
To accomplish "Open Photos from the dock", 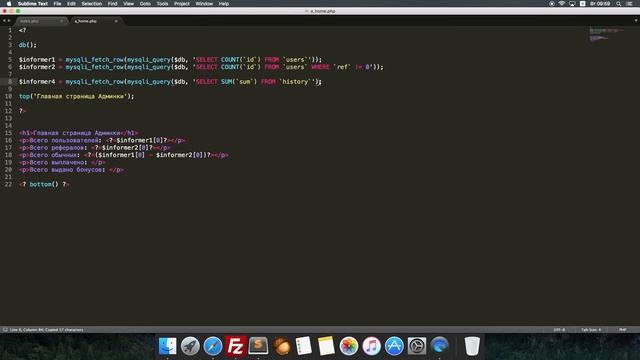I will [349, 346].
